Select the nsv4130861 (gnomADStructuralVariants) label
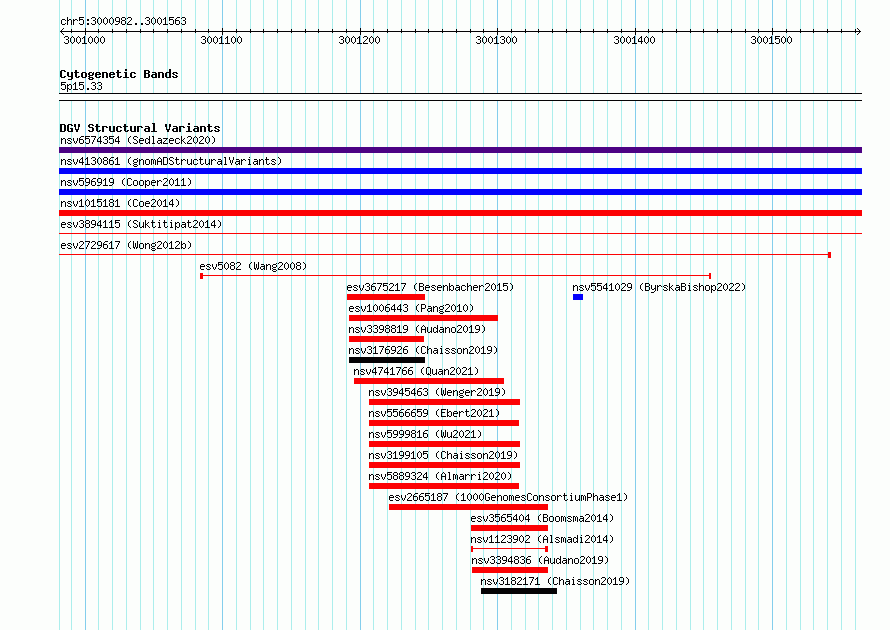 tap(171, 161)
